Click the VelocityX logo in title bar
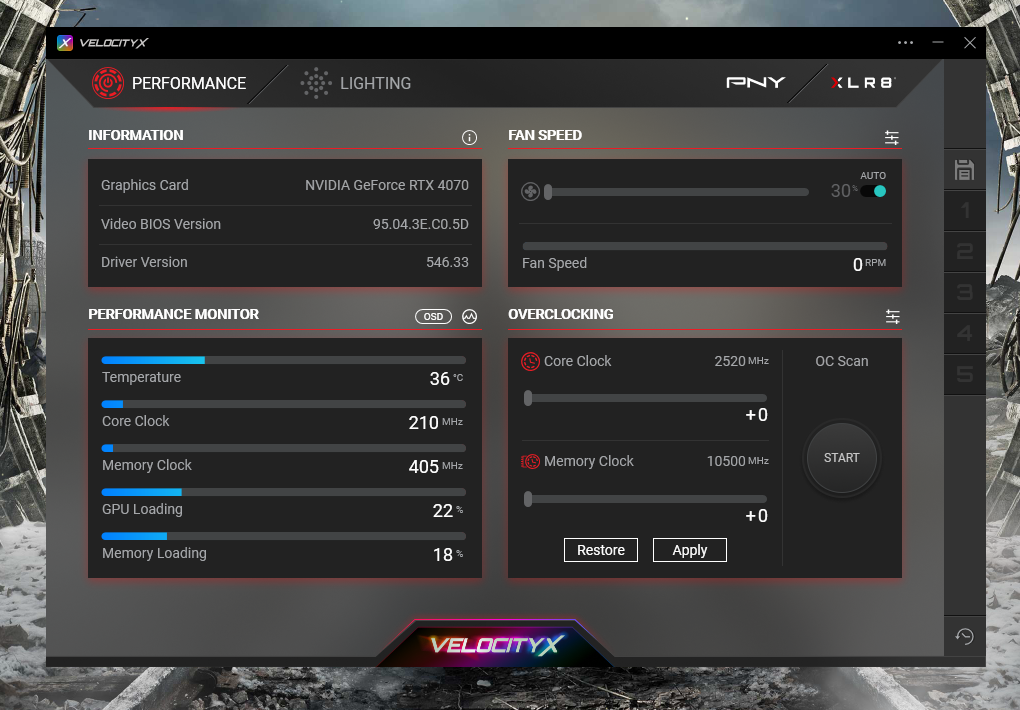1020x710 pixels. coord(65,43)
